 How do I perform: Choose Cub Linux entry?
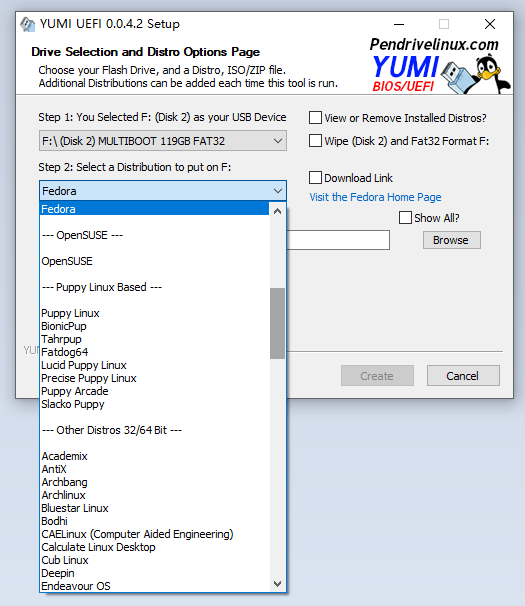pos(154,560)
